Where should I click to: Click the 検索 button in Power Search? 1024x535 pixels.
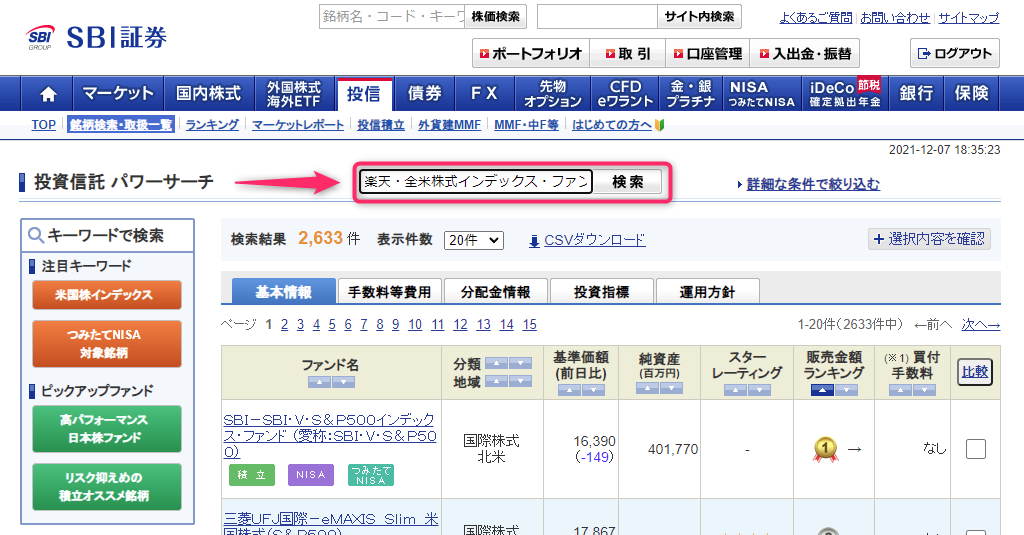click(628, 182)
